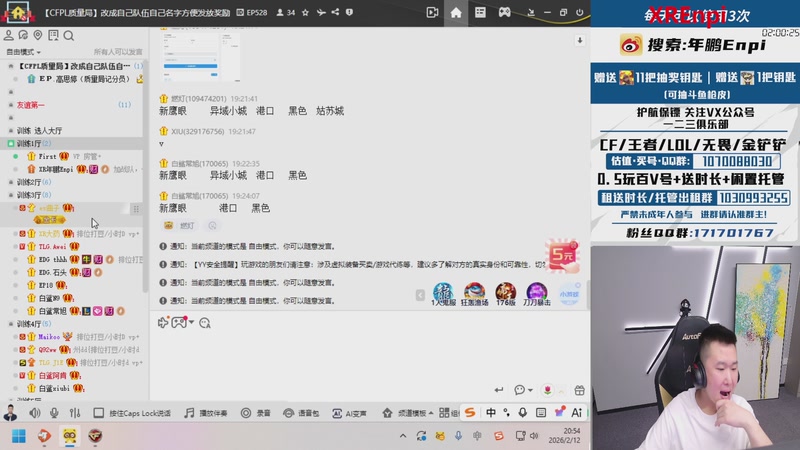The image size is (800, 450).
Task: Click the enter-send arrow icon
Action: [499, 390]
